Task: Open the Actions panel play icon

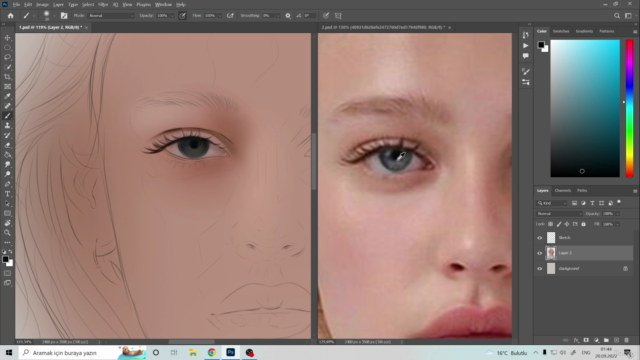Action: coord(526,46)
